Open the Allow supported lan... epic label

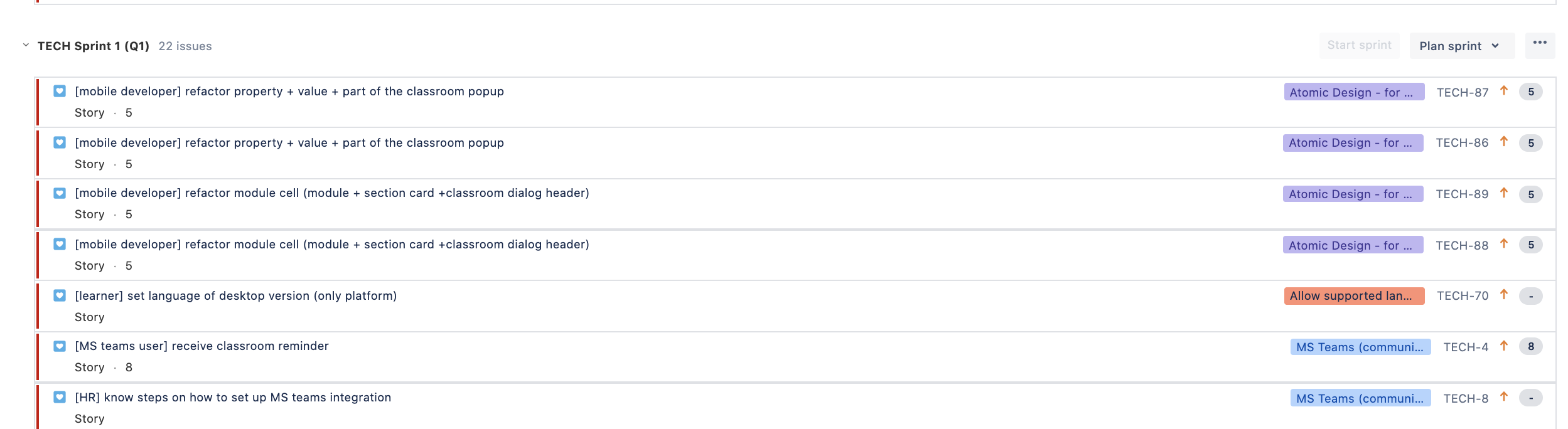coord(1354,295)
